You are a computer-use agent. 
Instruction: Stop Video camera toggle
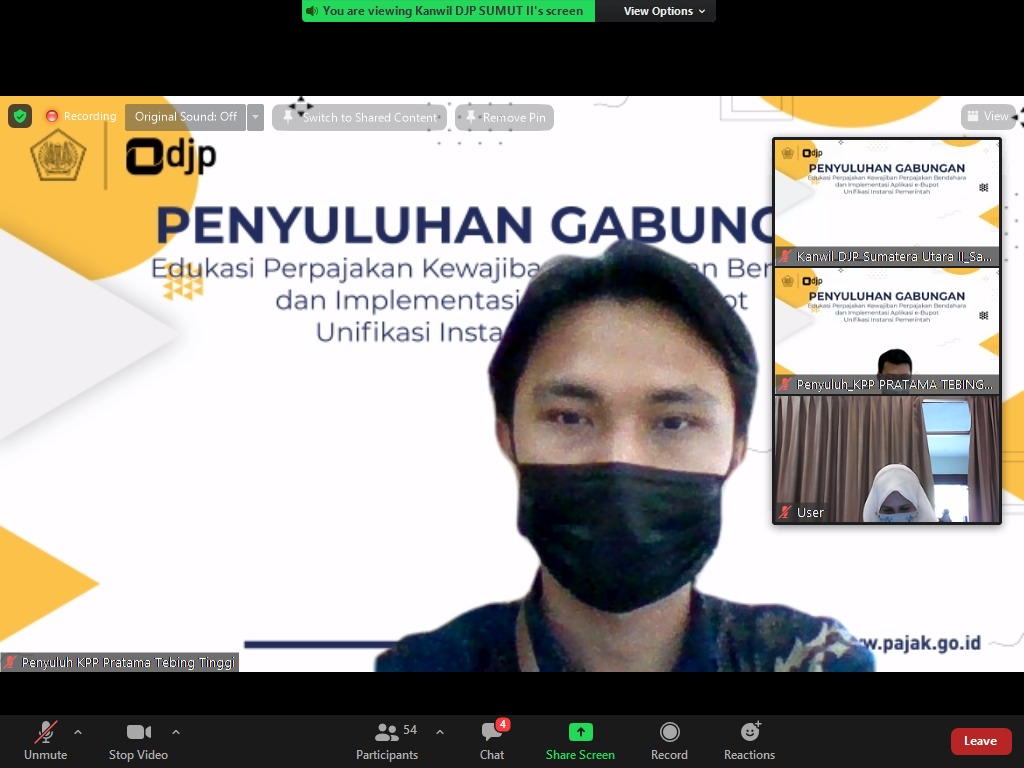pyautogui.click(x=138, y=740)
